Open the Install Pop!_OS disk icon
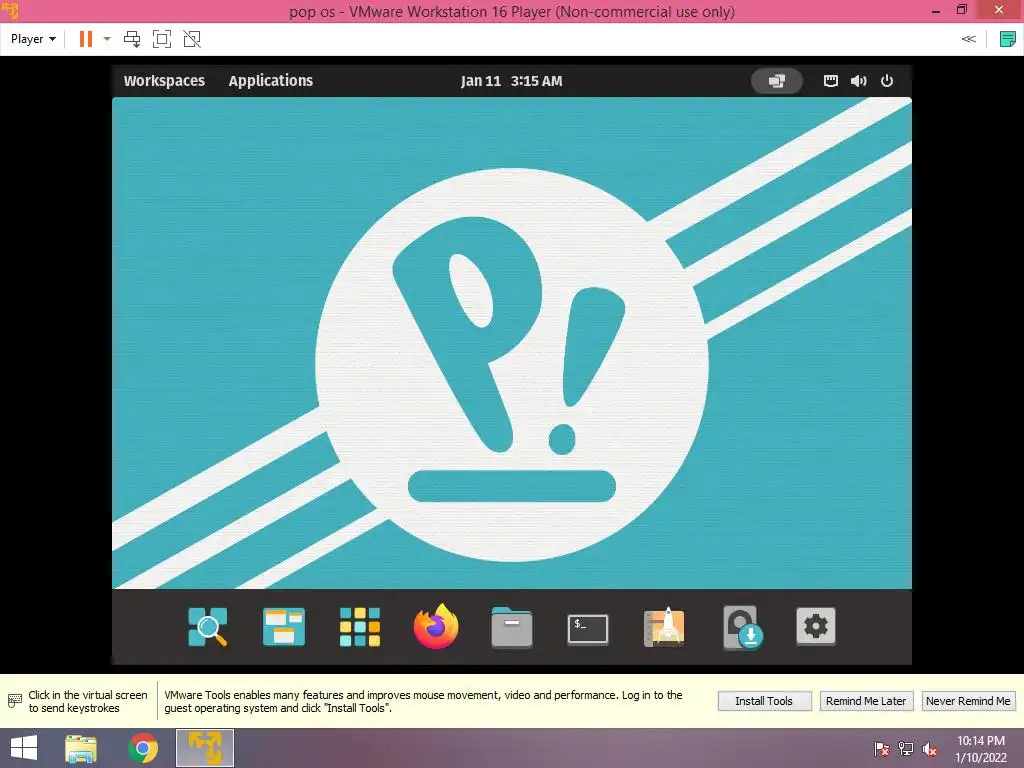1024x768 pixels. tap(743, 628)
